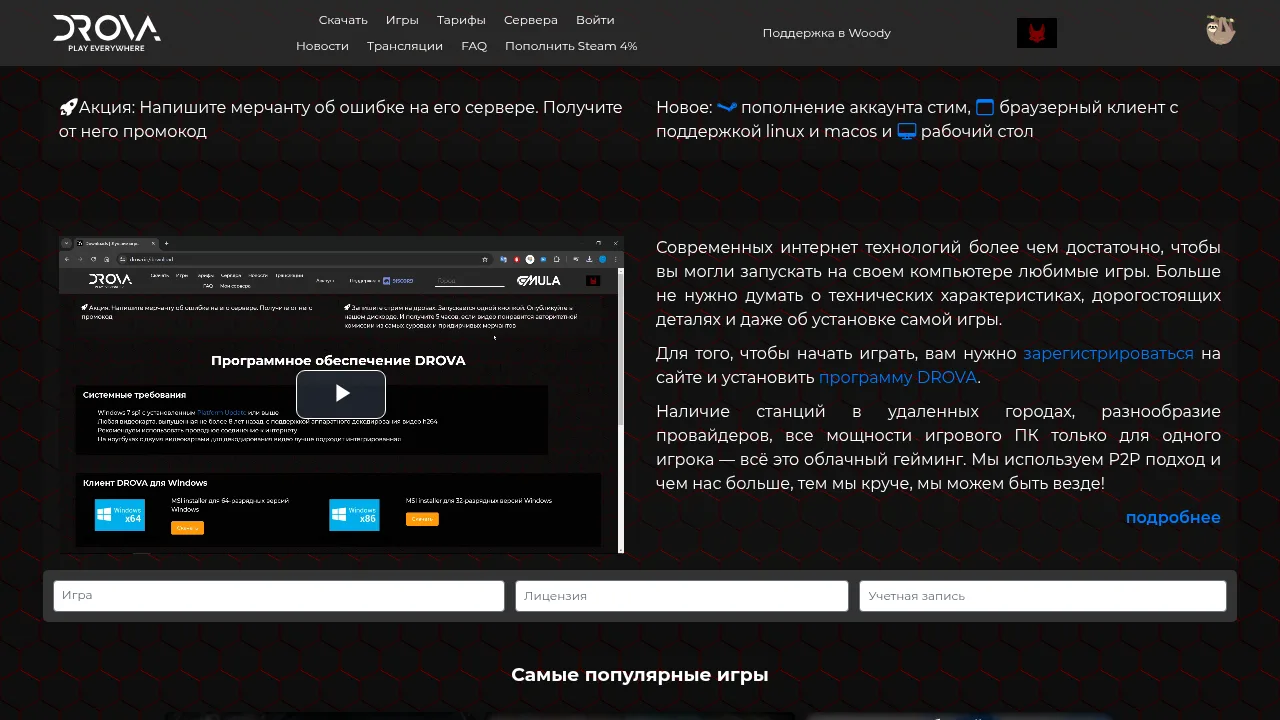Click Пополнить Steam 4% link
The height and width of the screenshot is (720, 1280).
tap(571, 46)
